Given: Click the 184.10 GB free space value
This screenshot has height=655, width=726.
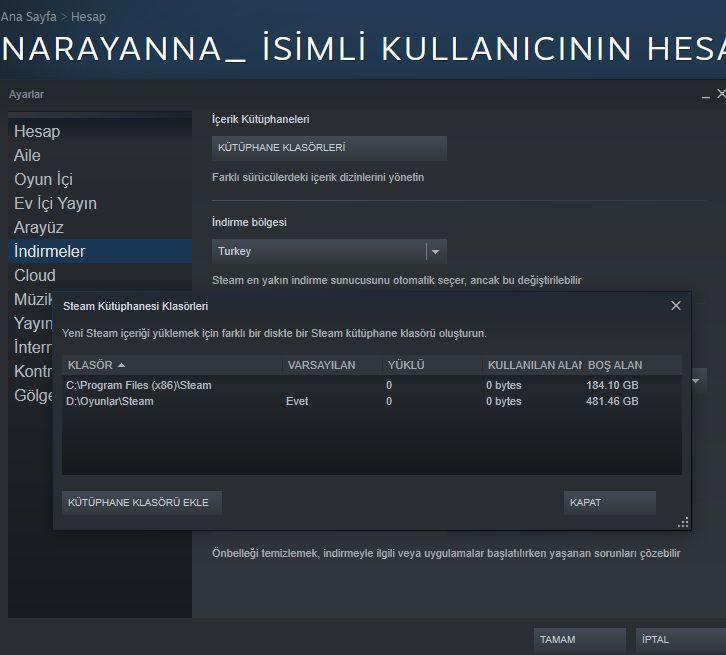Looking at the screenshot, I should pyautogui.click(x=612, y=385).
